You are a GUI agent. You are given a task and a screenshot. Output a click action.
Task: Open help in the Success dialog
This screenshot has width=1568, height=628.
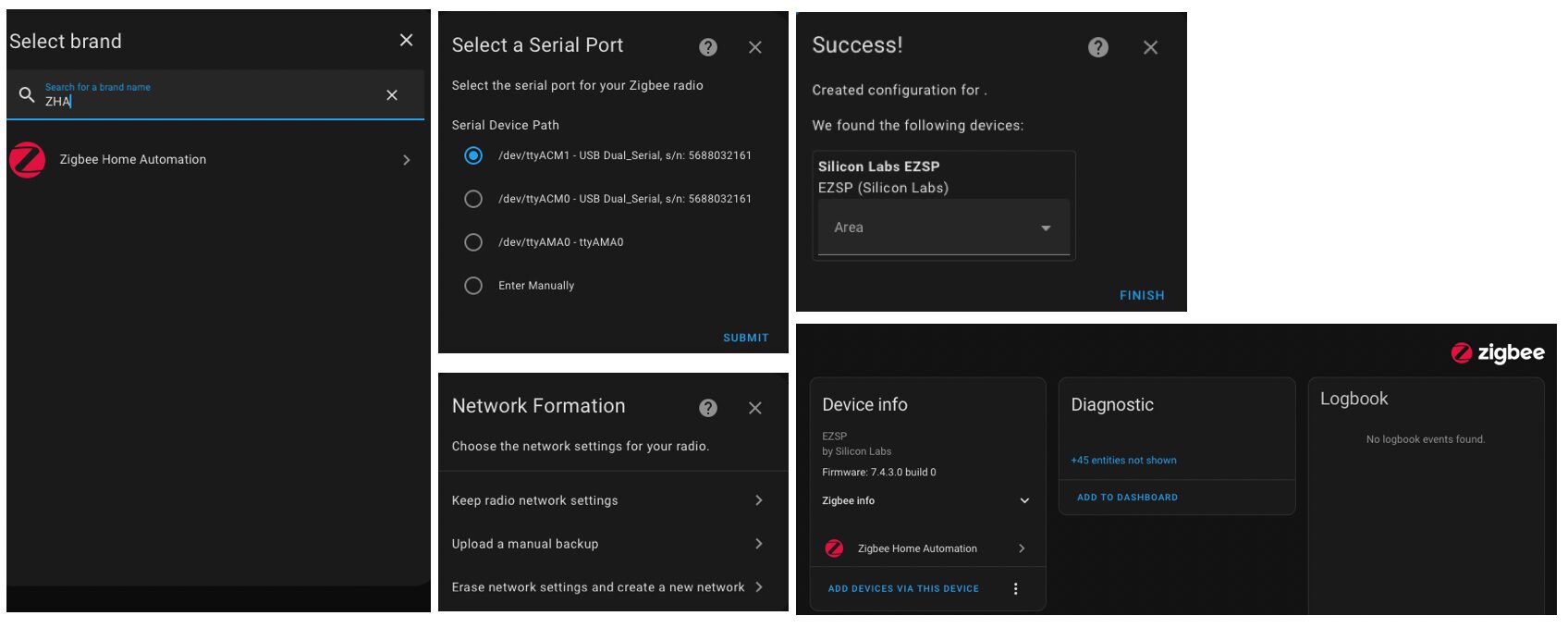click(1098, 47)
